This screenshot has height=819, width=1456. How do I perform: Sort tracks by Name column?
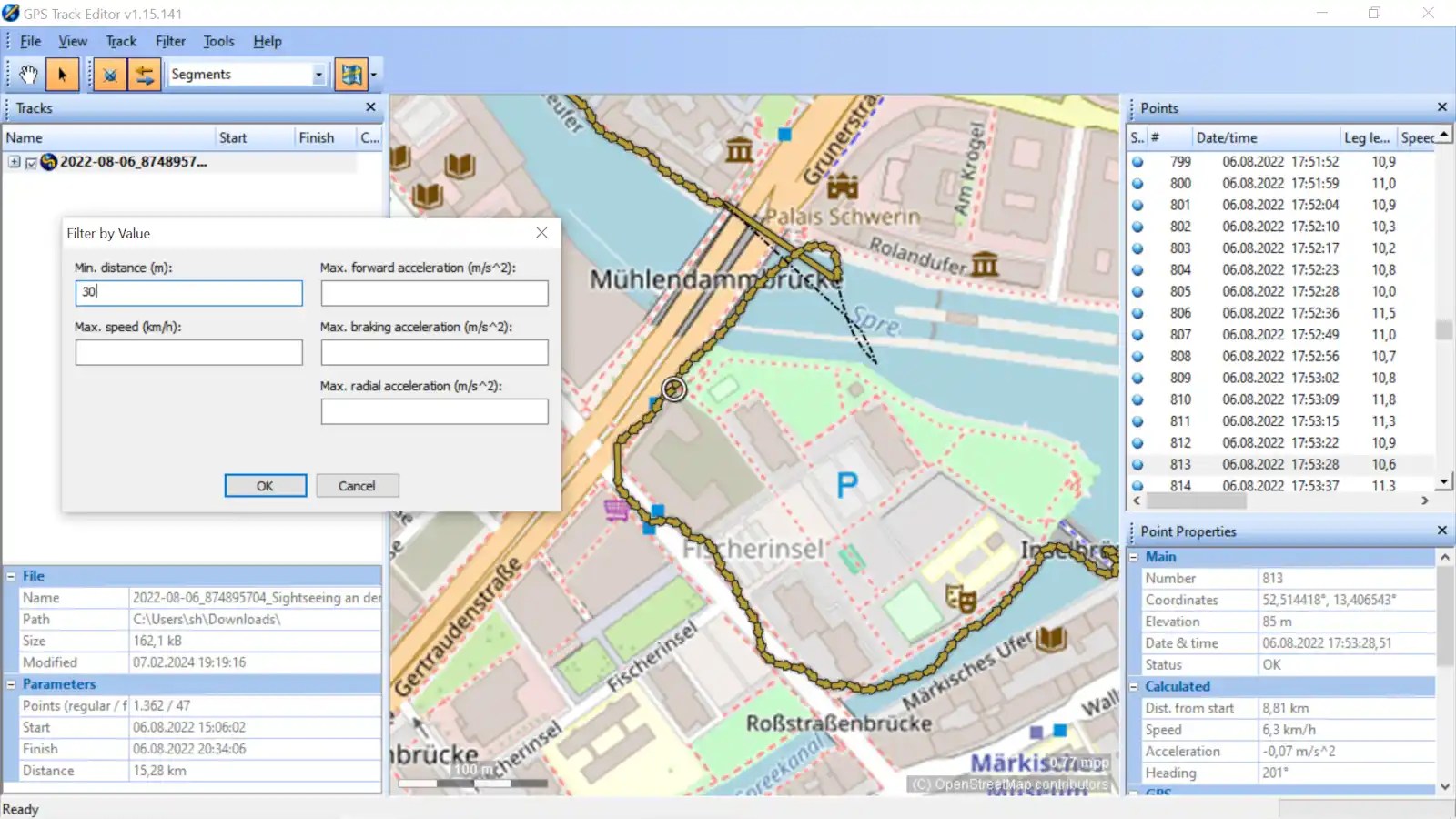point(108,137)
